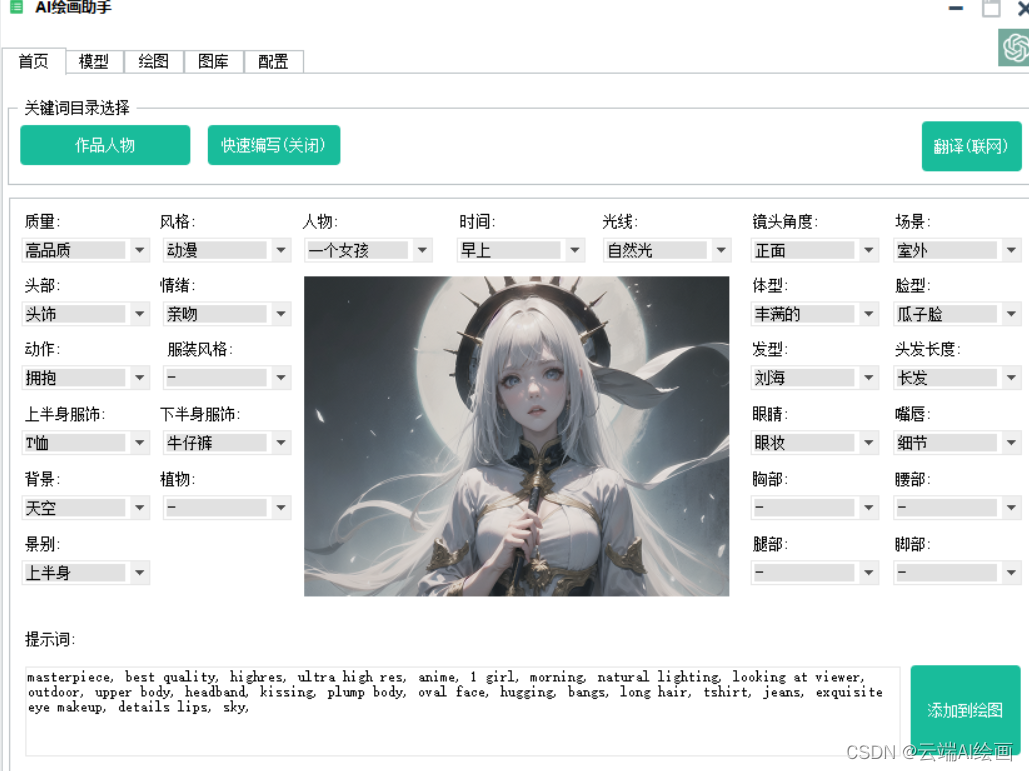1029x771 pixels.
Task: Expand the 下半身服饰 dropdown showing 牛仔裤
Action: click(x=226, y=443)
